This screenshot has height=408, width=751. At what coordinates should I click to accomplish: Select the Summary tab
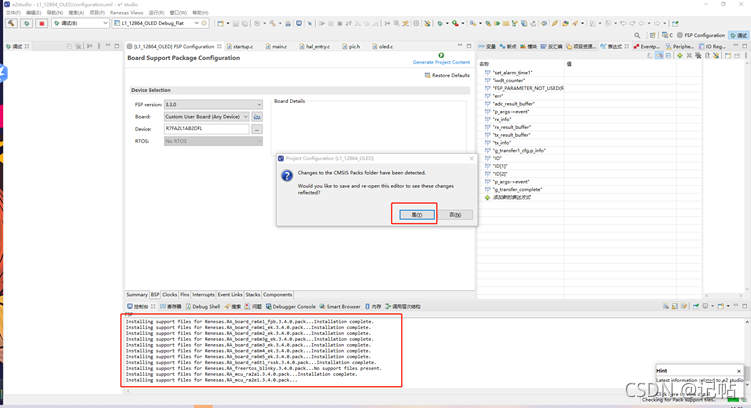(x=137, y=295)
